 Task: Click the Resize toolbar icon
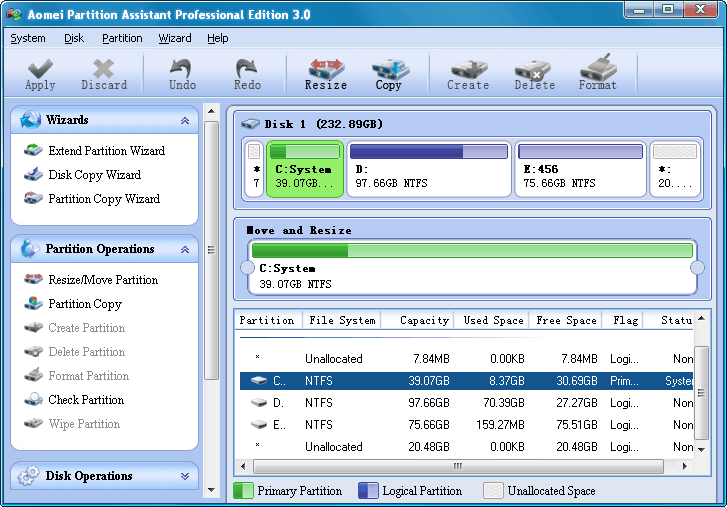pos(326,69)
